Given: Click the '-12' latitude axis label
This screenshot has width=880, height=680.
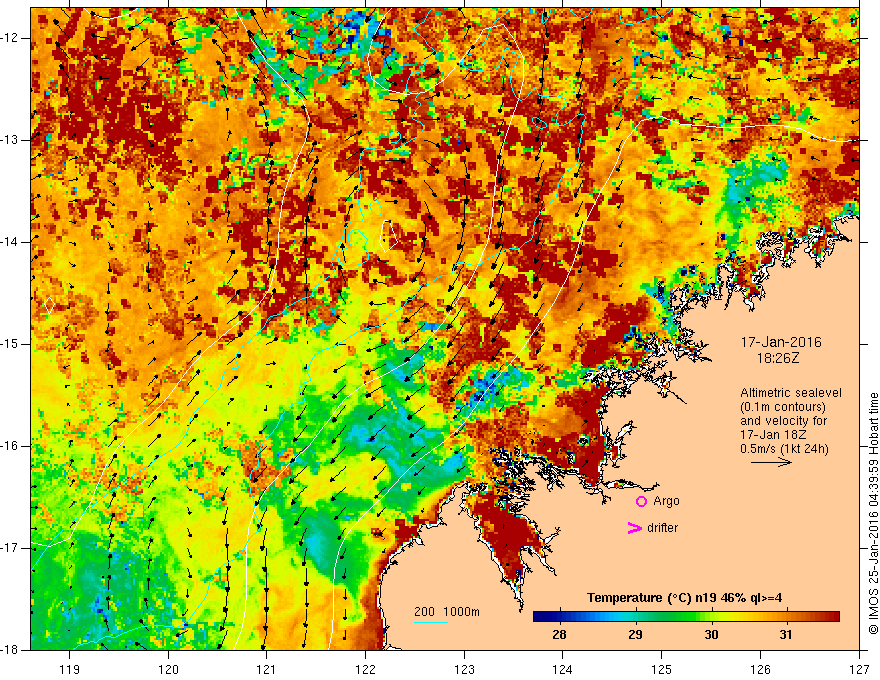Looking at the screenshot, I should click(10, 38).
